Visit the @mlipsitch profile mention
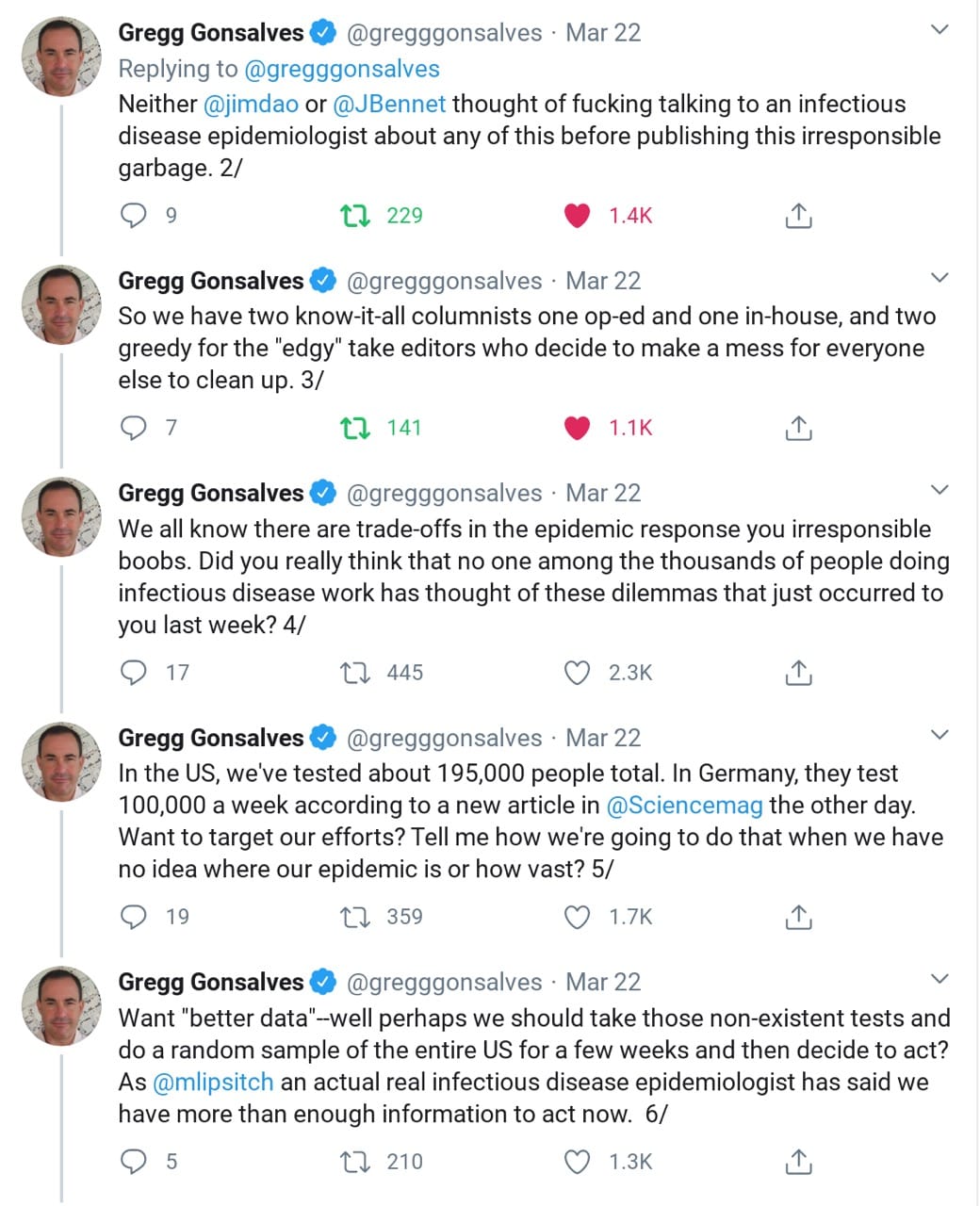Screen dimensions: 980x1206 pos(213,1083)
